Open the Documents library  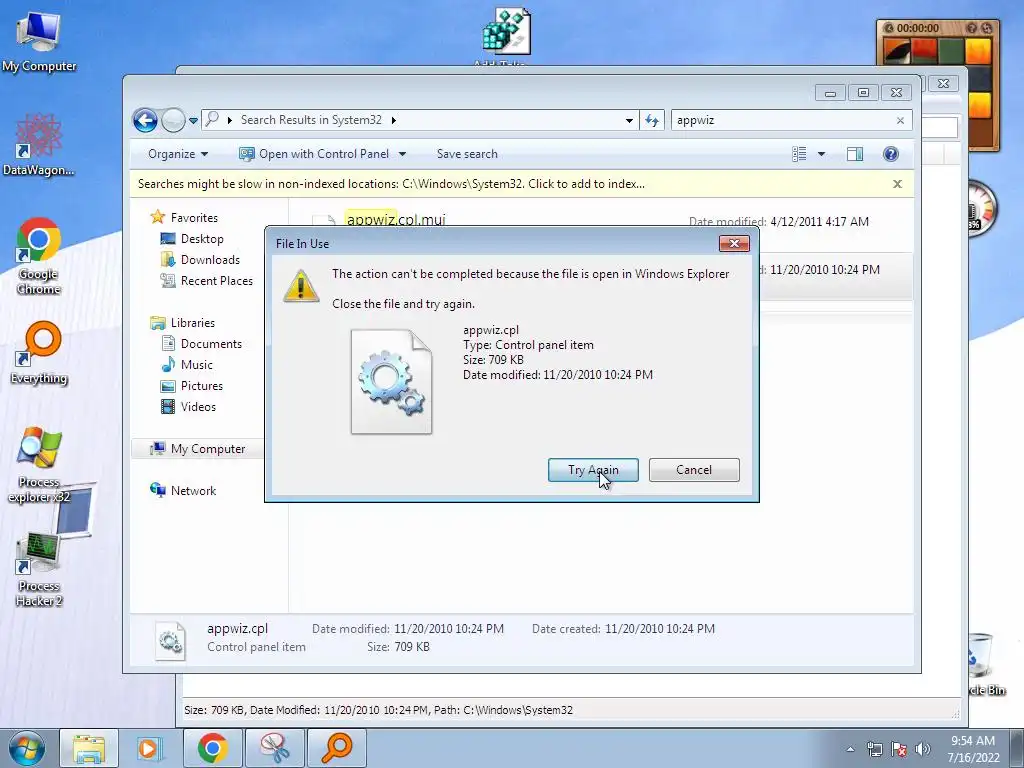point(201,344)
